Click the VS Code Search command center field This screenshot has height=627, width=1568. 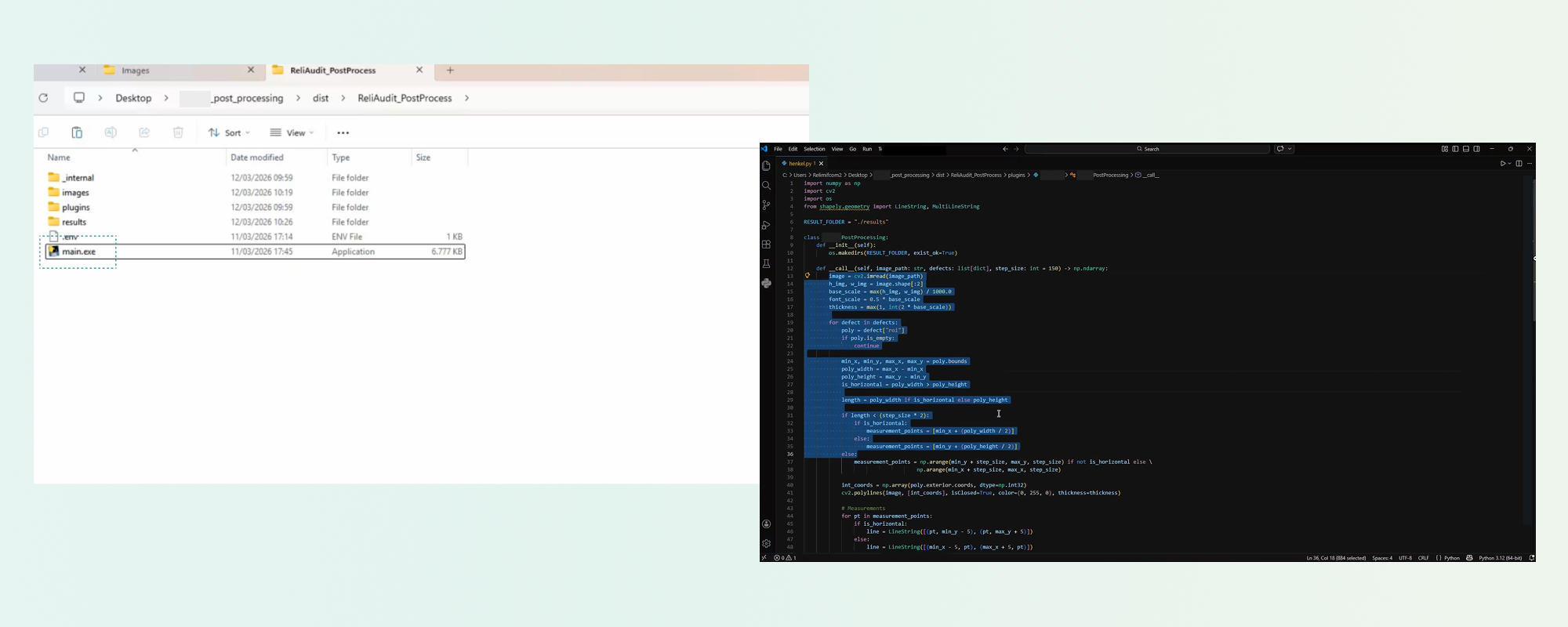(x=1147, y=149)
